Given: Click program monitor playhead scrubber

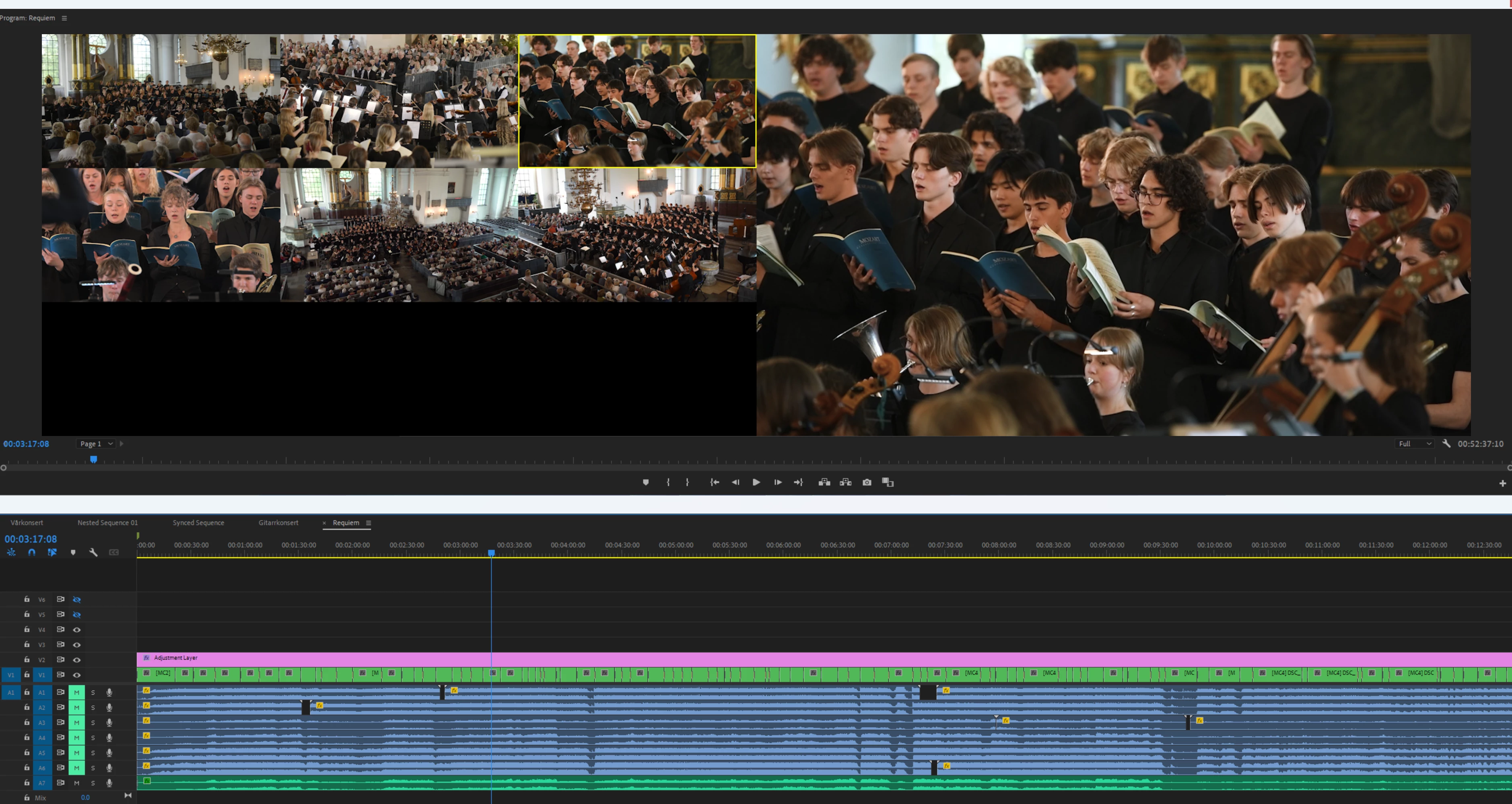Looking at the screenshot, I should click(93, 459).
